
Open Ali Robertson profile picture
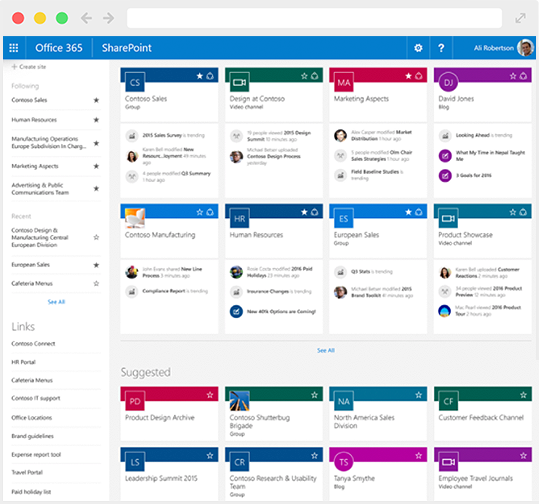click(x=525, y=48)
